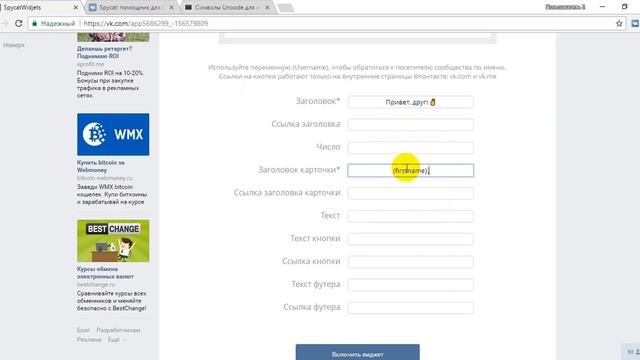Click the Текст кнопки input field
Image resolution: width=640 pixels, height=360 pixels.
pos(411,239)
